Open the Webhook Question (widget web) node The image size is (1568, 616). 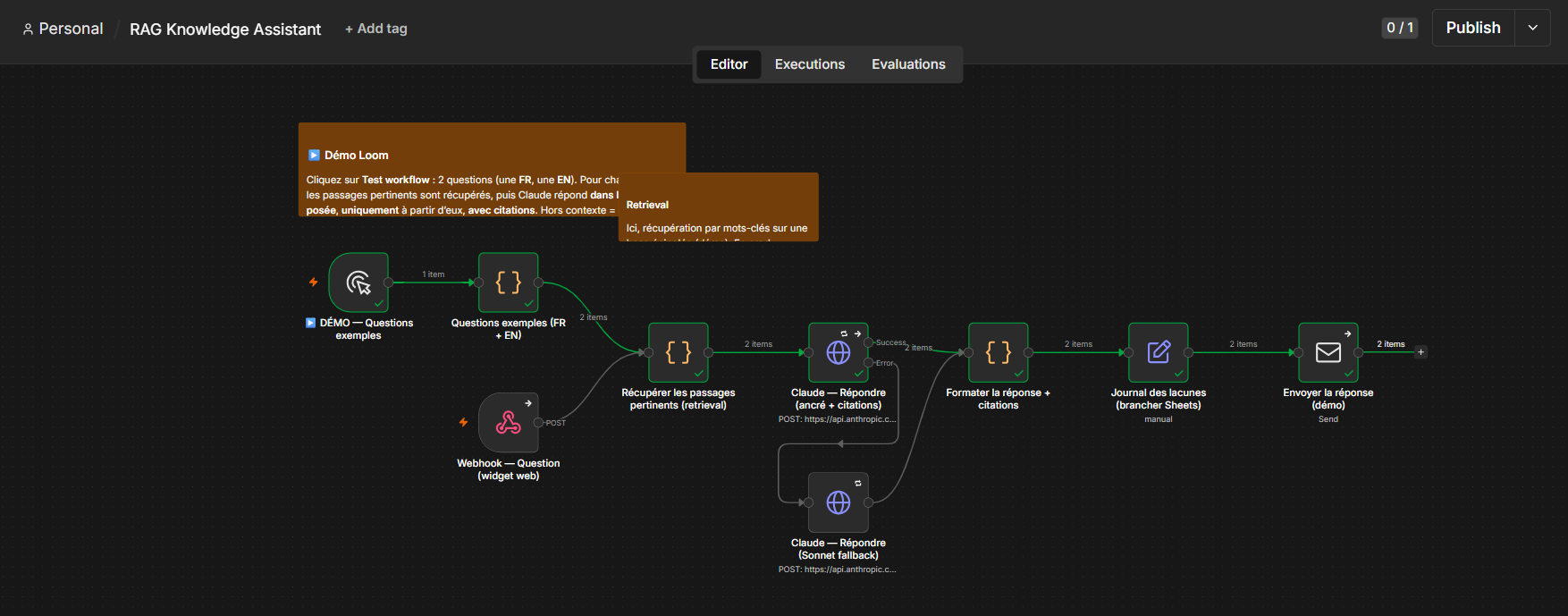click(509, 423)
